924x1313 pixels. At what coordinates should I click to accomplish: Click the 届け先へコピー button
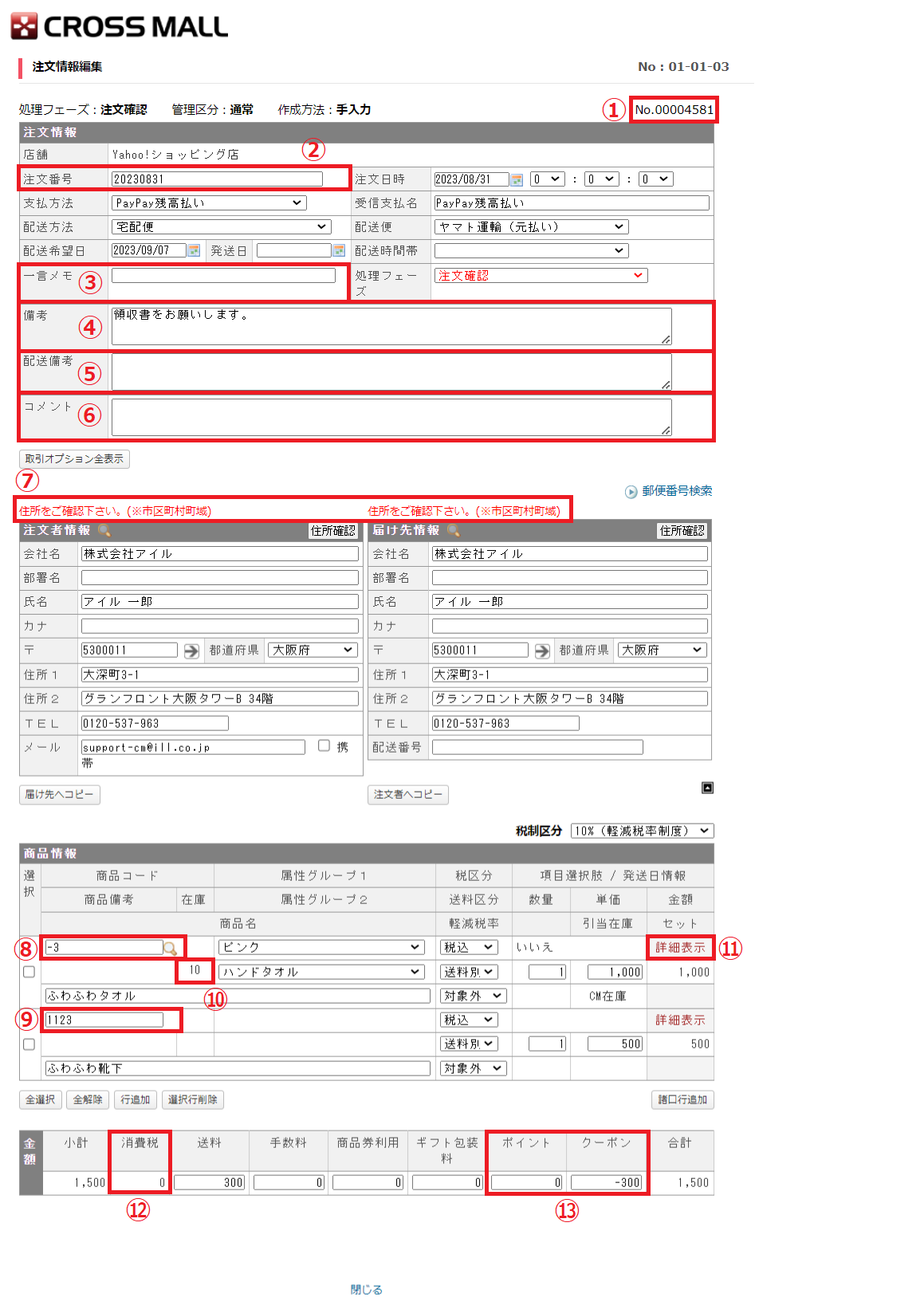tap(60, 795)
